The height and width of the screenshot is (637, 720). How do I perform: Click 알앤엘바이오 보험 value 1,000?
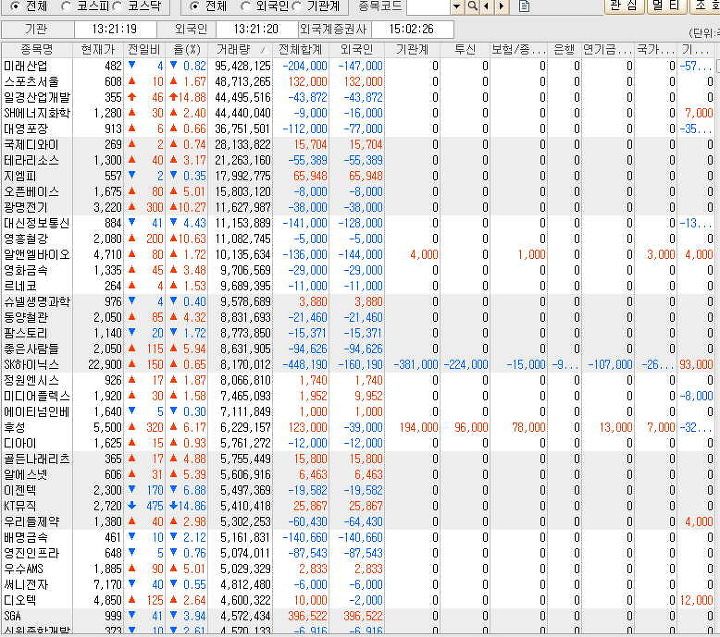pos(531,254)
